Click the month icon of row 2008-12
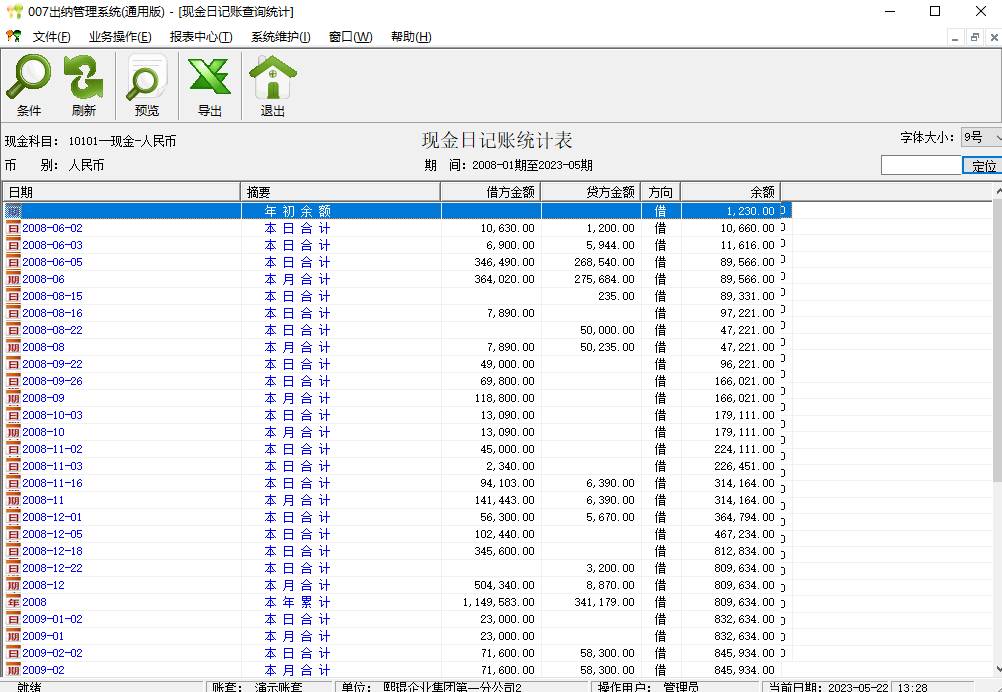The image size is (1002, 692). [x=13, y=585]
